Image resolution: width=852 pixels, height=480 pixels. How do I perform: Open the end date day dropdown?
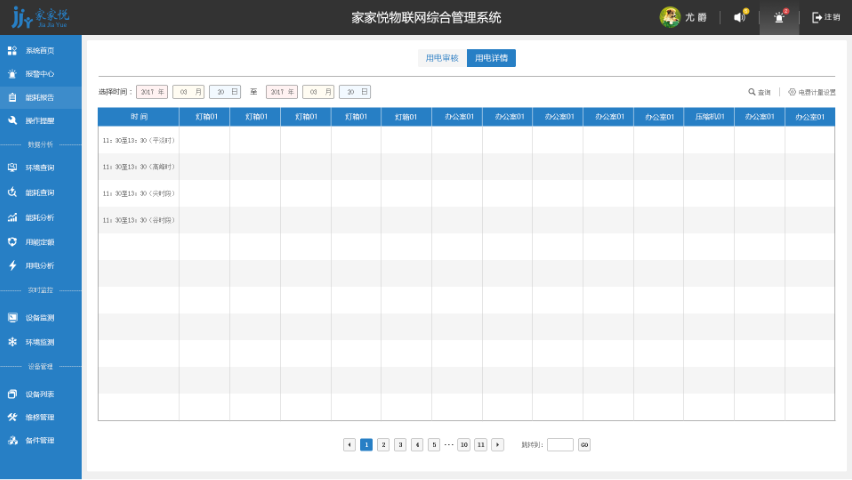354,92
